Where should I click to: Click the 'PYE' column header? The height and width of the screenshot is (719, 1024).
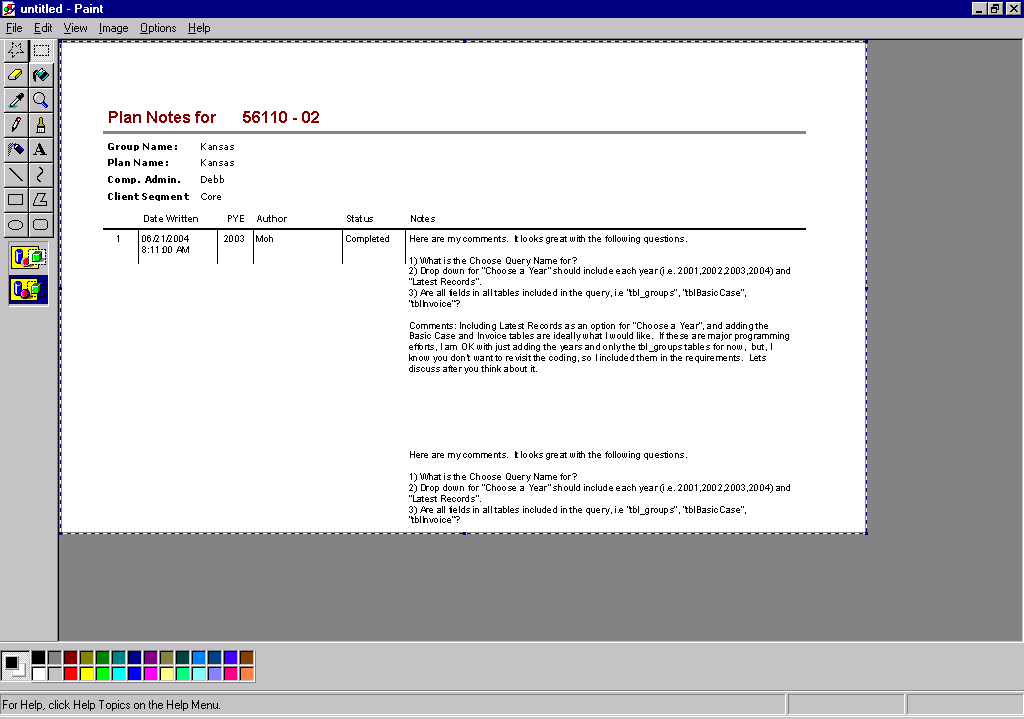236,219
